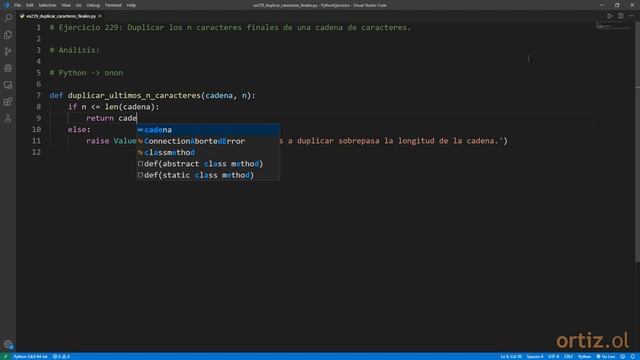The height and width of the screenshot is (360, 640).
Task: Change file encoding UTF-8
Action: [553, 357]
